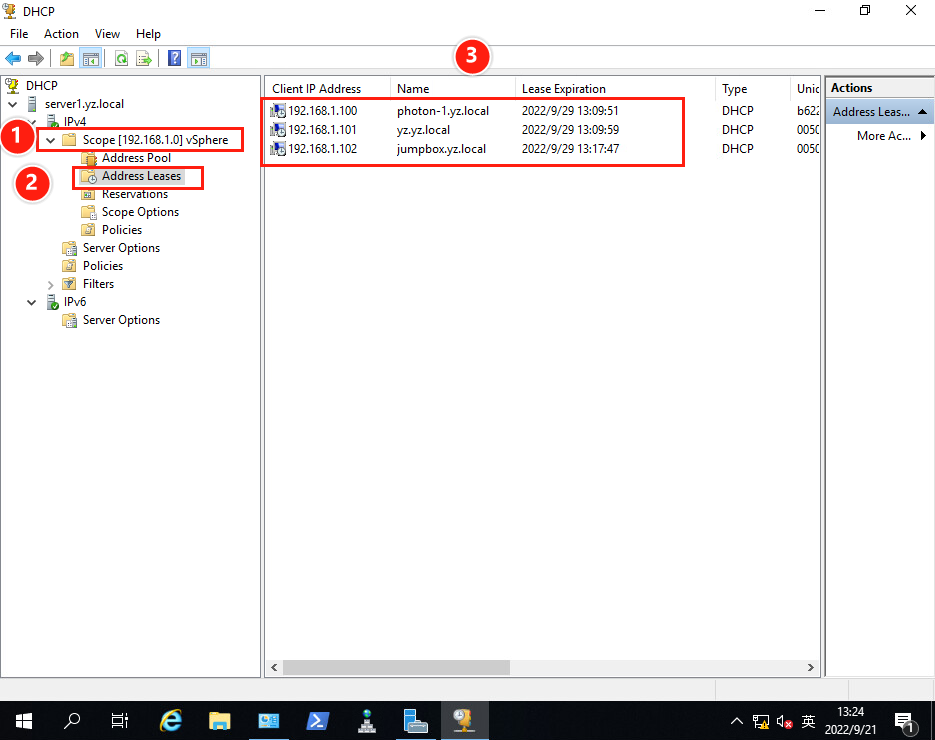This screenshot has width=935, height=740.
Task: Click the Up One Level folder icon
Action: pyautogui.click(x=67, y=59)
